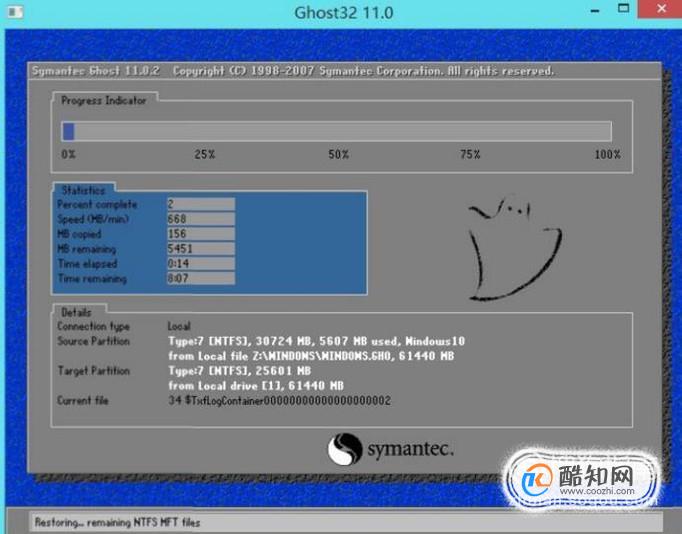The image size is (682, 534).
Task: Click the 75% progress marker label
Action: pyautogui.click(x=470, y=154)
